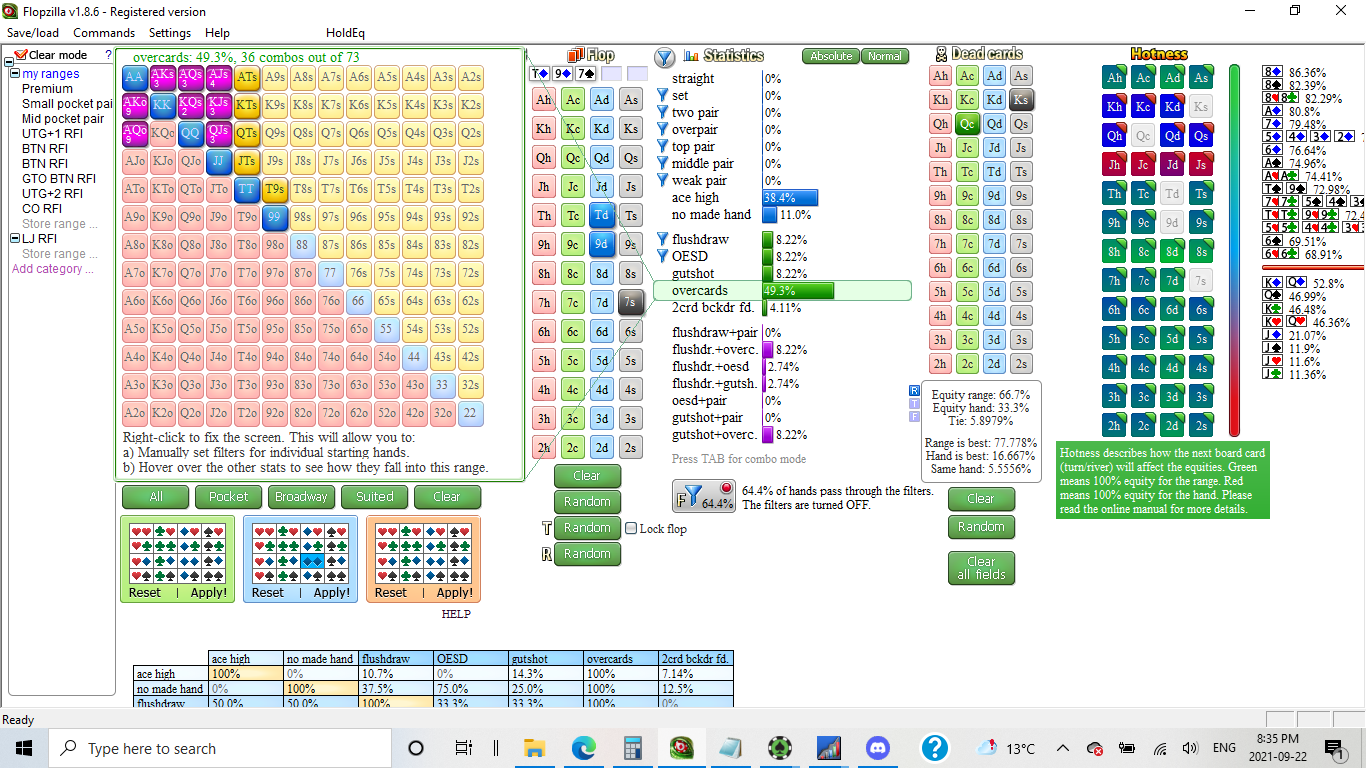Deselect T9s in the range matrix
This screenshot has width=1366, height=768.
pyautogui.click(x=275, y=189)
